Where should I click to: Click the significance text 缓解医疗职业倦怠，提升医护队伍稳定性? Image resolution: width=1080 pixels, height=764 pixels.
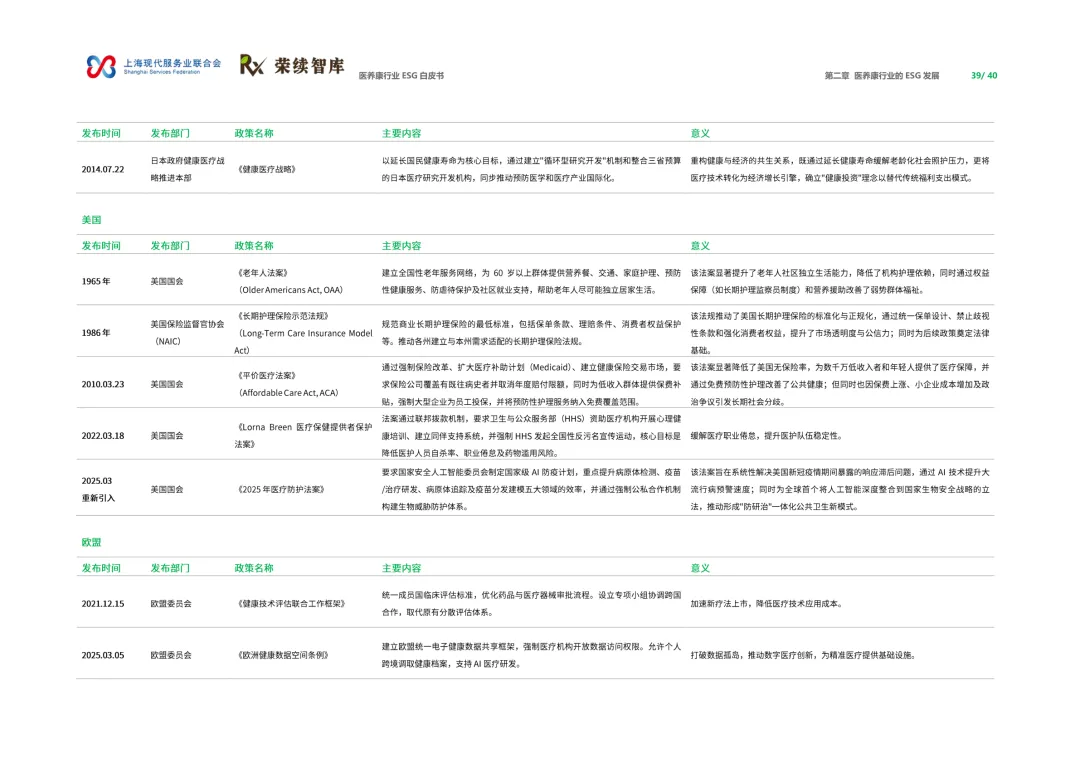pyautogui.click(x=767, y=436)
